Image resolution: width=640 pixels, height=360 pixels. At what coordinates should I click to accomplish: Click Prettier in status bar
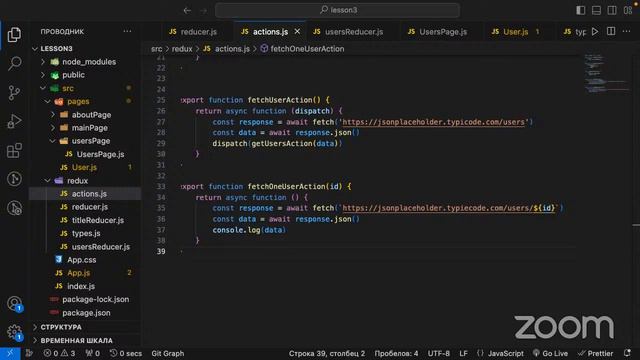tap(595, 353)
